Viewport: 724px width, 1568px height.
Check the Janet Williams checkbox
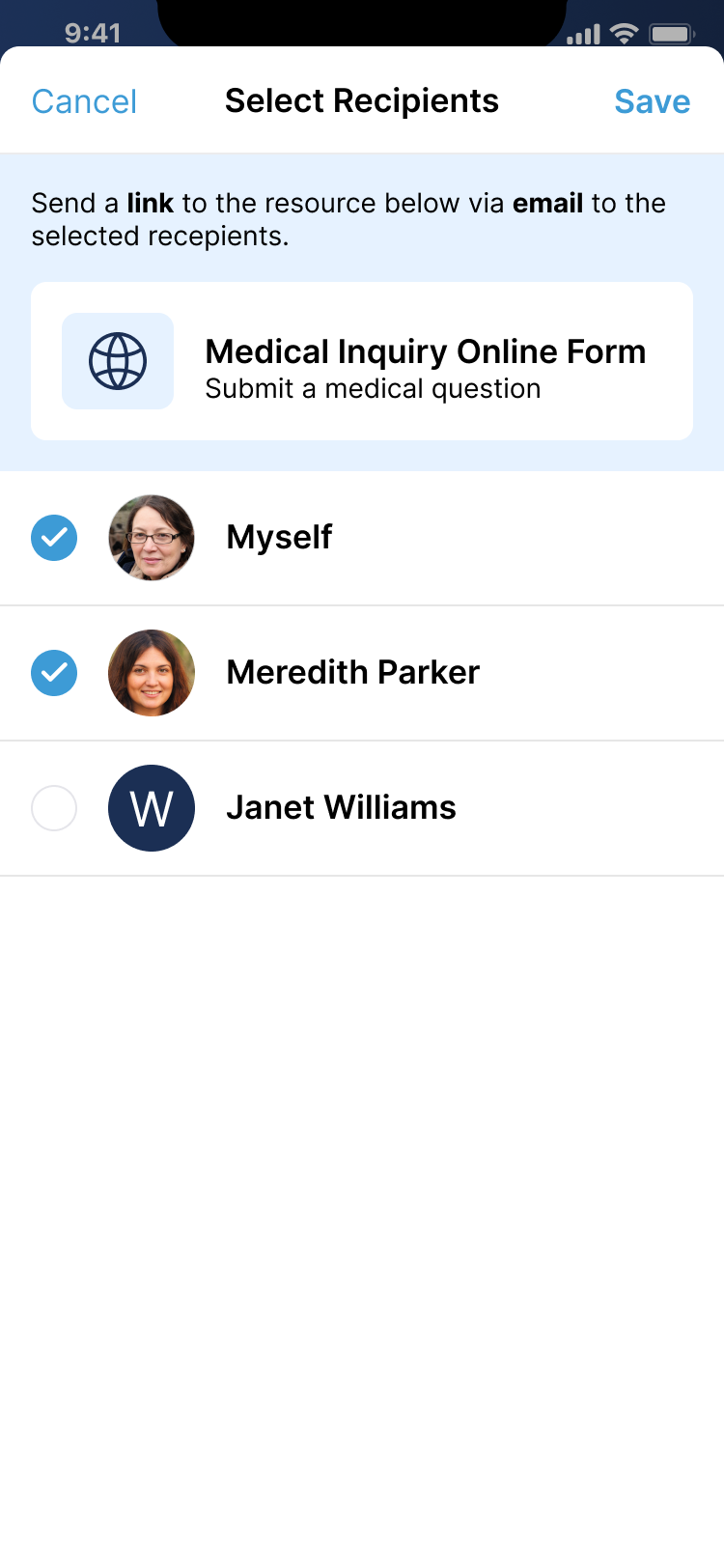point(54,808)
